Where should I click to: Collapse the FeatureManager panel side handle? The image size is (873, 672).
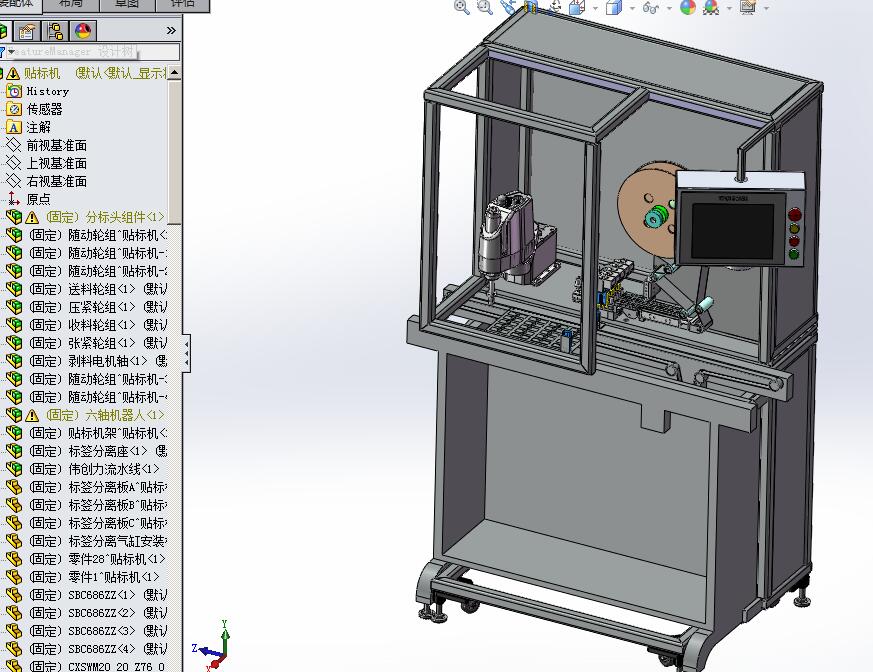tap(187, 352)
